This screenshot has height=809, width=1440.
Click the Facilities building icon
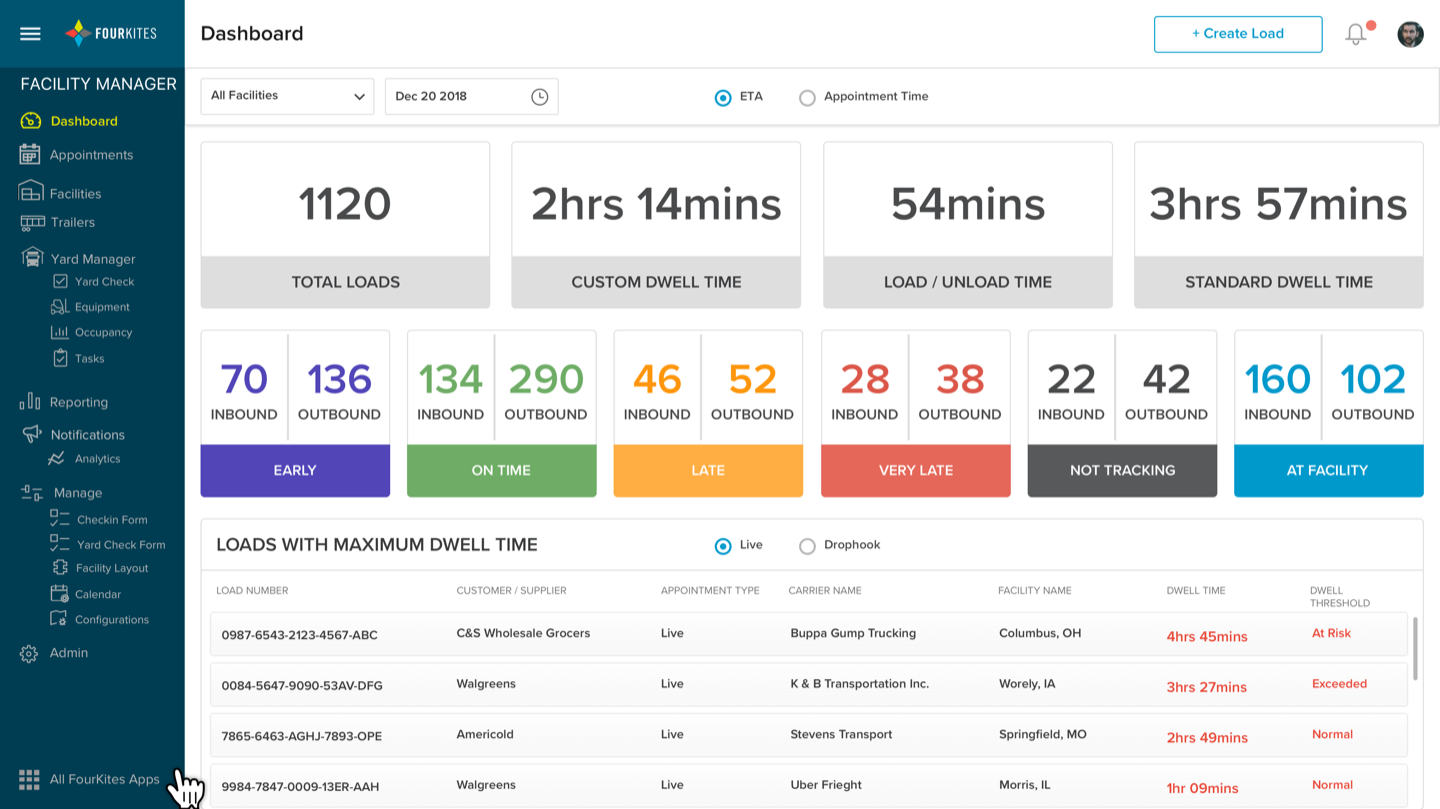point(31,192)
